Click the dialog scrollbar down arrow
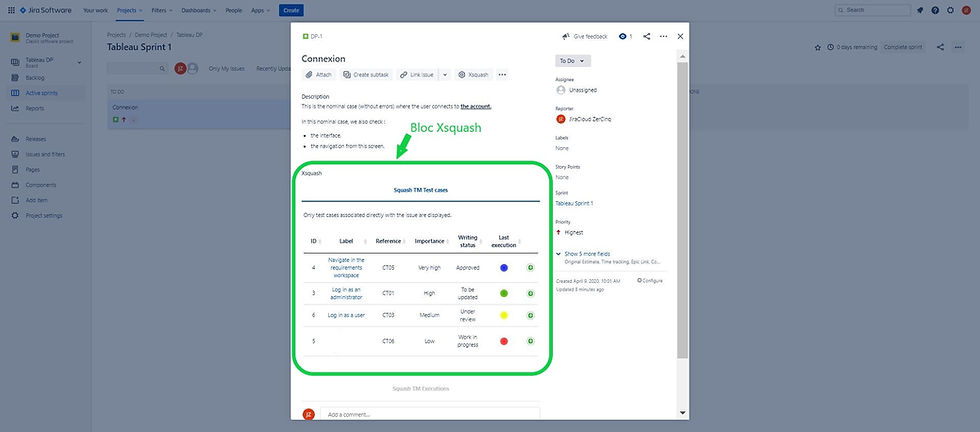 (x=682, y=413)
